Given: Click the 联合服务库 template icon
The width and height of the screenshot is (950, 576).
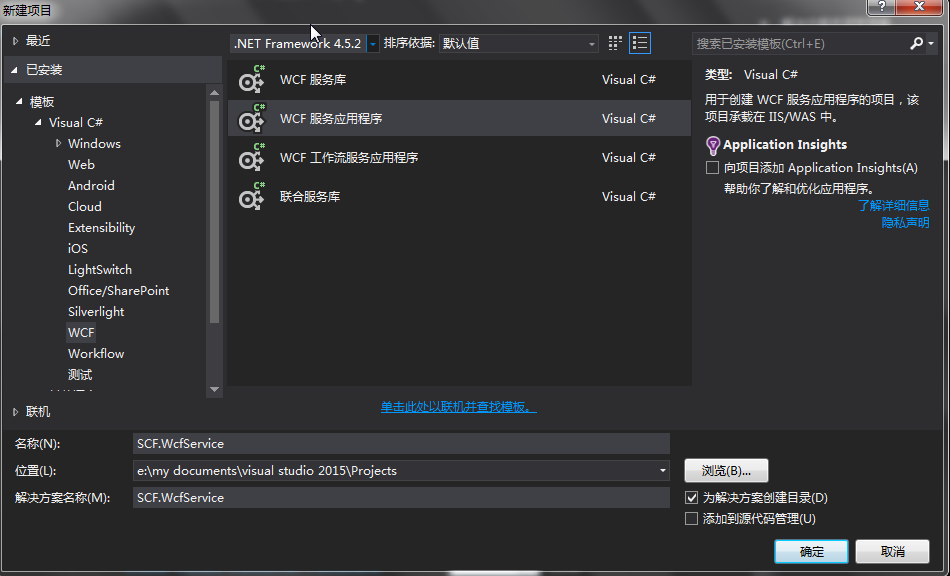Looking at the screenshot, I should [x=251, y=196].
